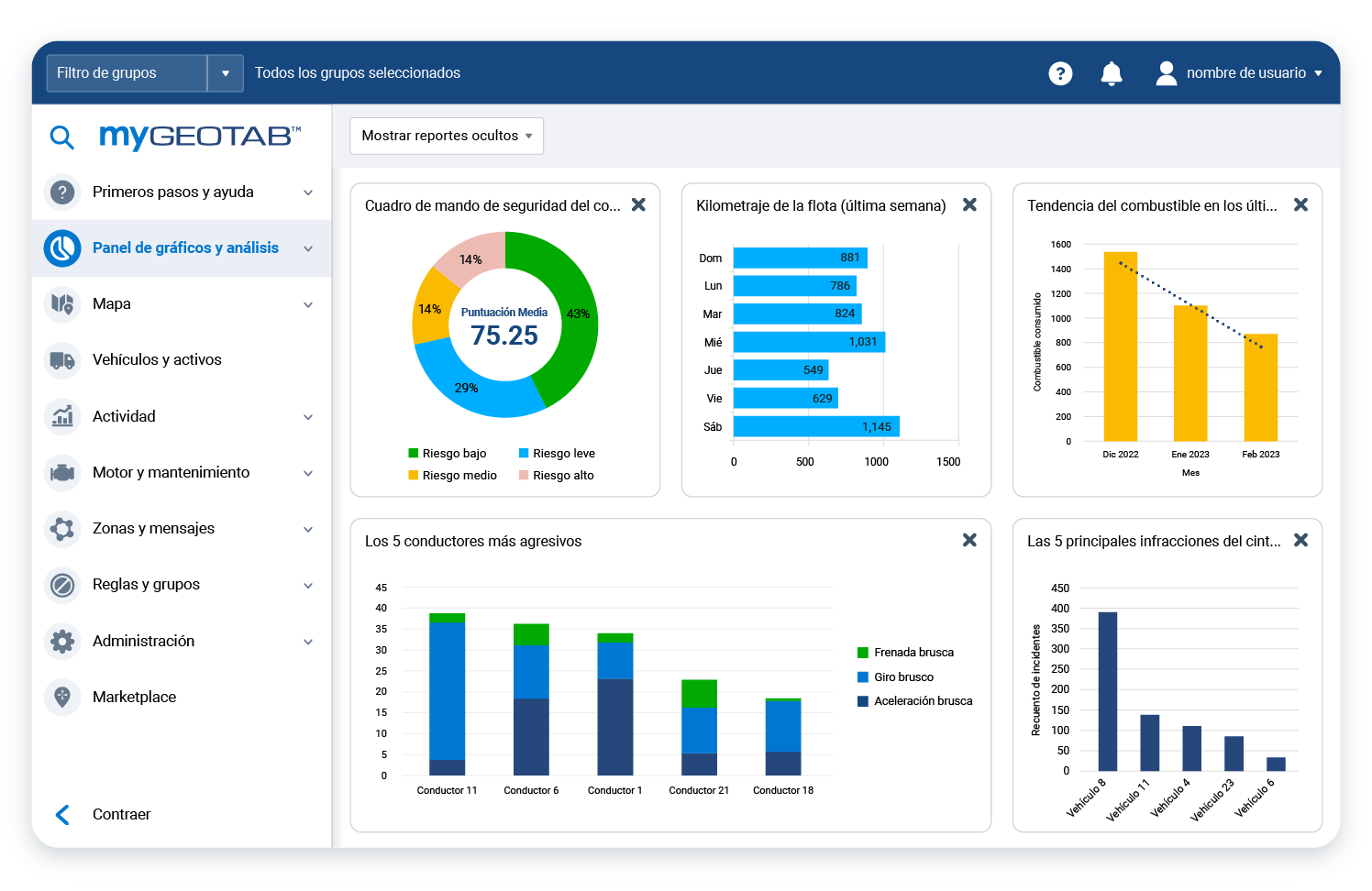Open the Mostrar reportes ocultos dropdown
1372x891 pixels.
tap(446, 136)
